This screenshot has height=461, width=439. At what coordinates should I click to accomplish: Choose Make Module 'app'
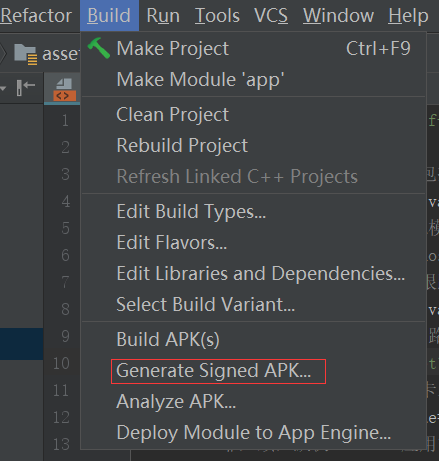(x=253, y=79)
